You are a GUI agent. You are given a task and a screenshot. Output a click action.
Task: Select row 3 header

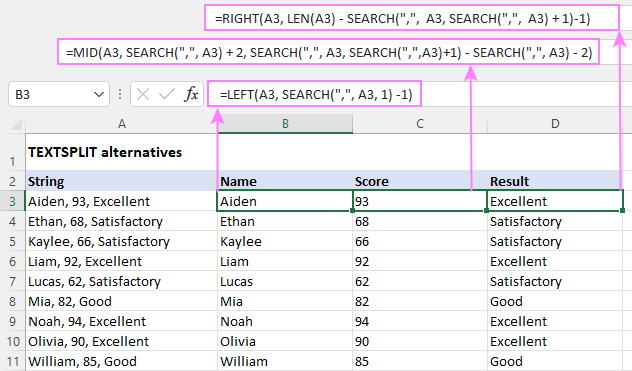click(12, 201)
